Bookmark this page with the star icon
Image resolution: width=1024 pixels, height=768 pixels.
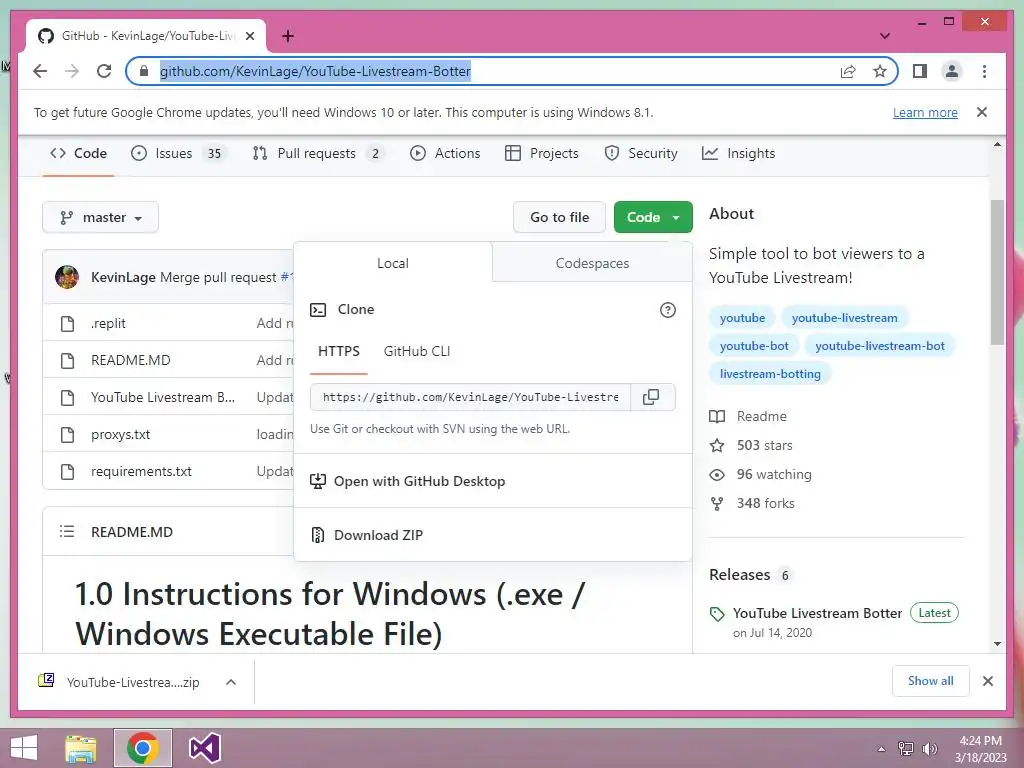tap(880, 71)
